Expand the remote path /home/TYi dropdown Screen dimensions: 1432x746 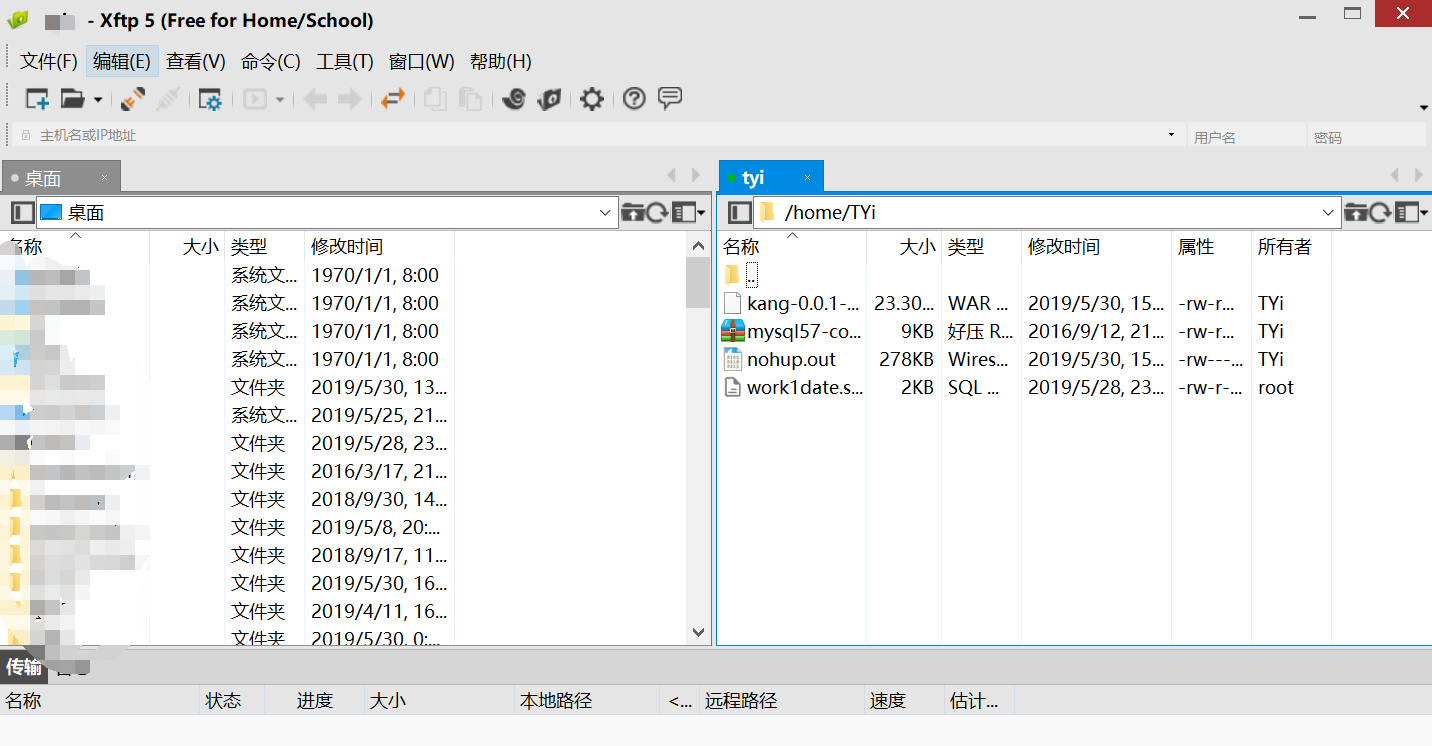(x=1328, y=212)
